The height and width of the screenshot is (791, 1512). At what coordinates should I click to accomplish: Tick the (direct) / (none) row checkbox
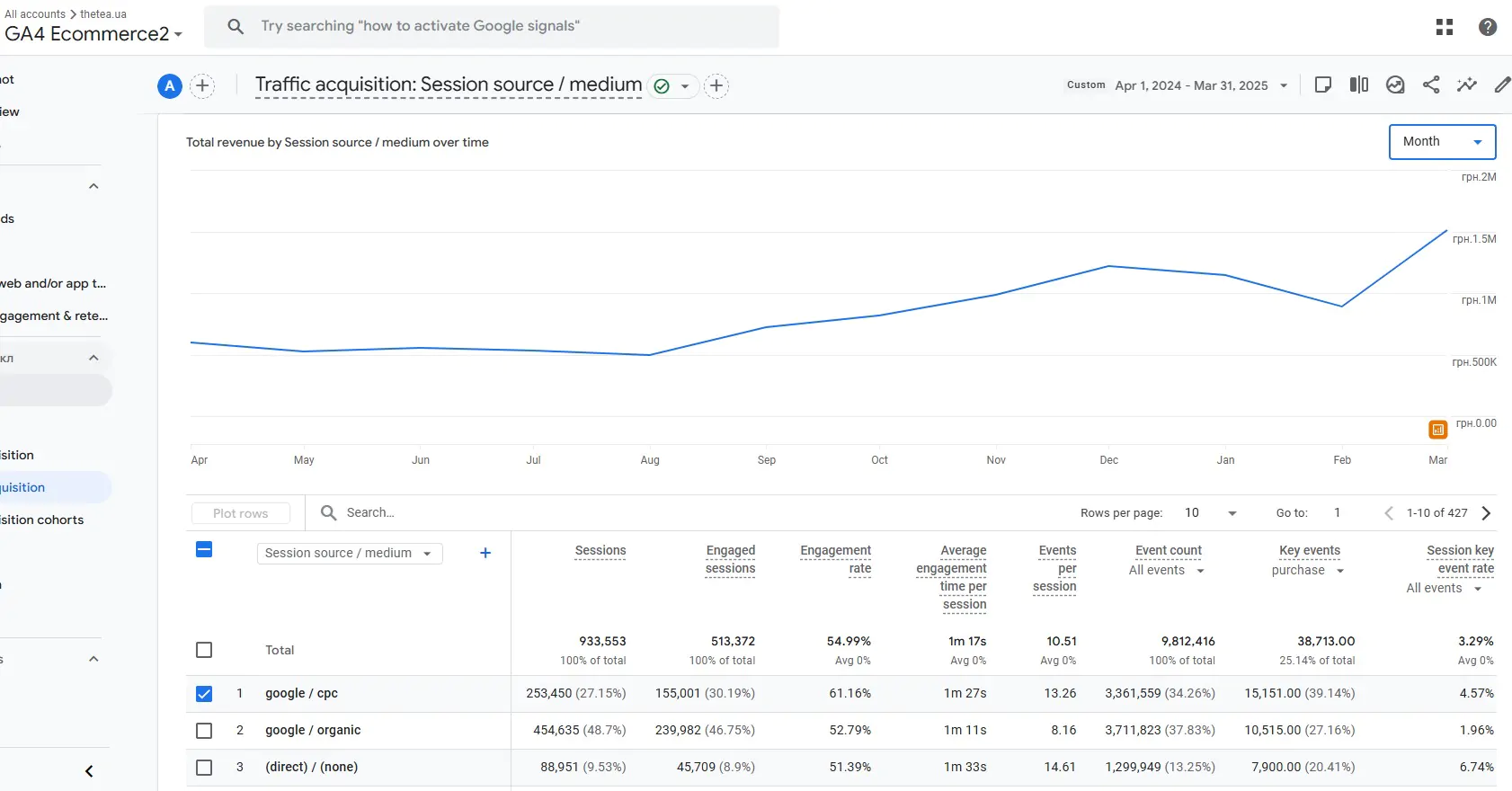click(204, 768)
